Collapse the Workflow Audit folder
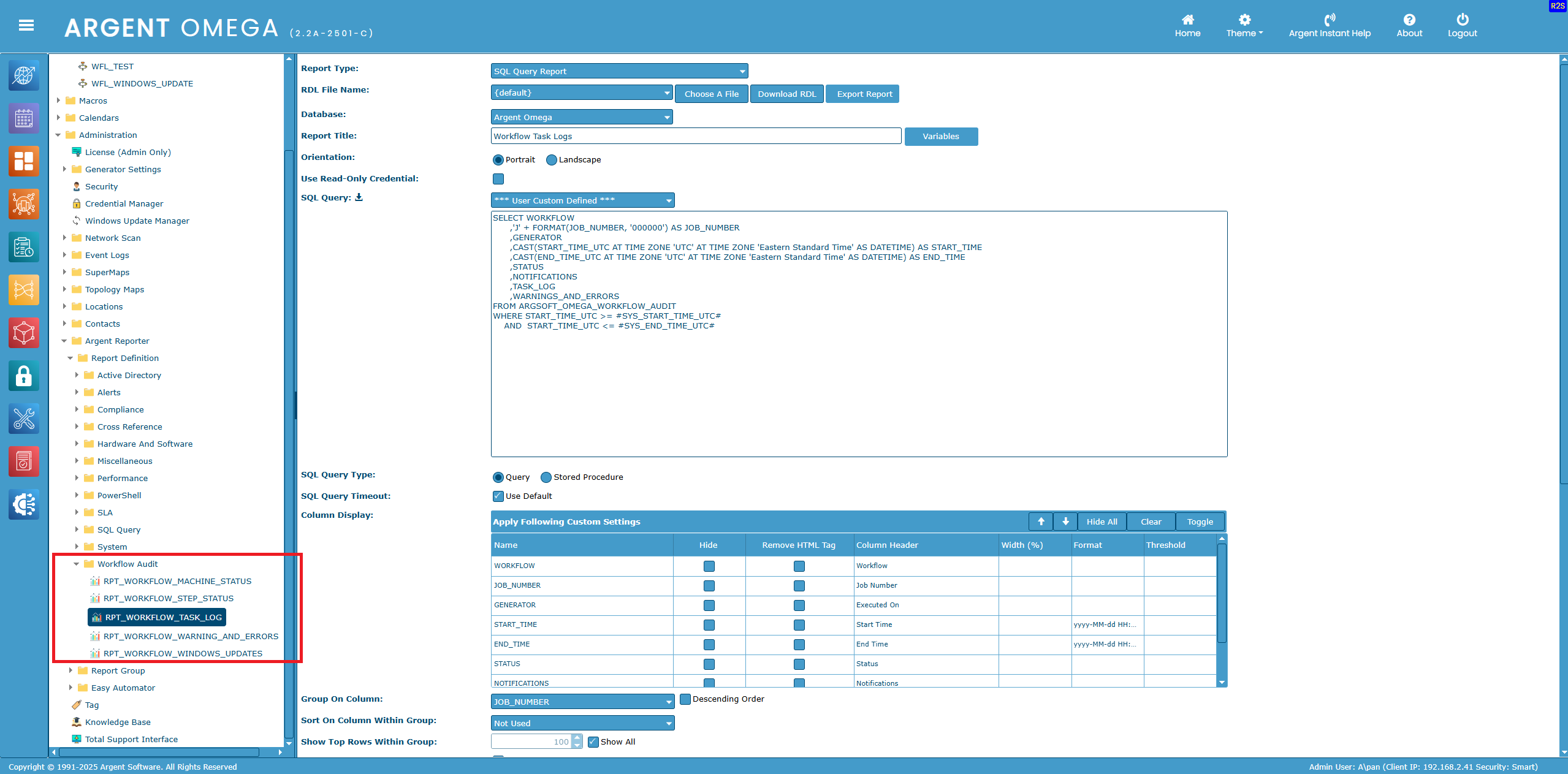1568x774 pixels. tap(77, 564)
